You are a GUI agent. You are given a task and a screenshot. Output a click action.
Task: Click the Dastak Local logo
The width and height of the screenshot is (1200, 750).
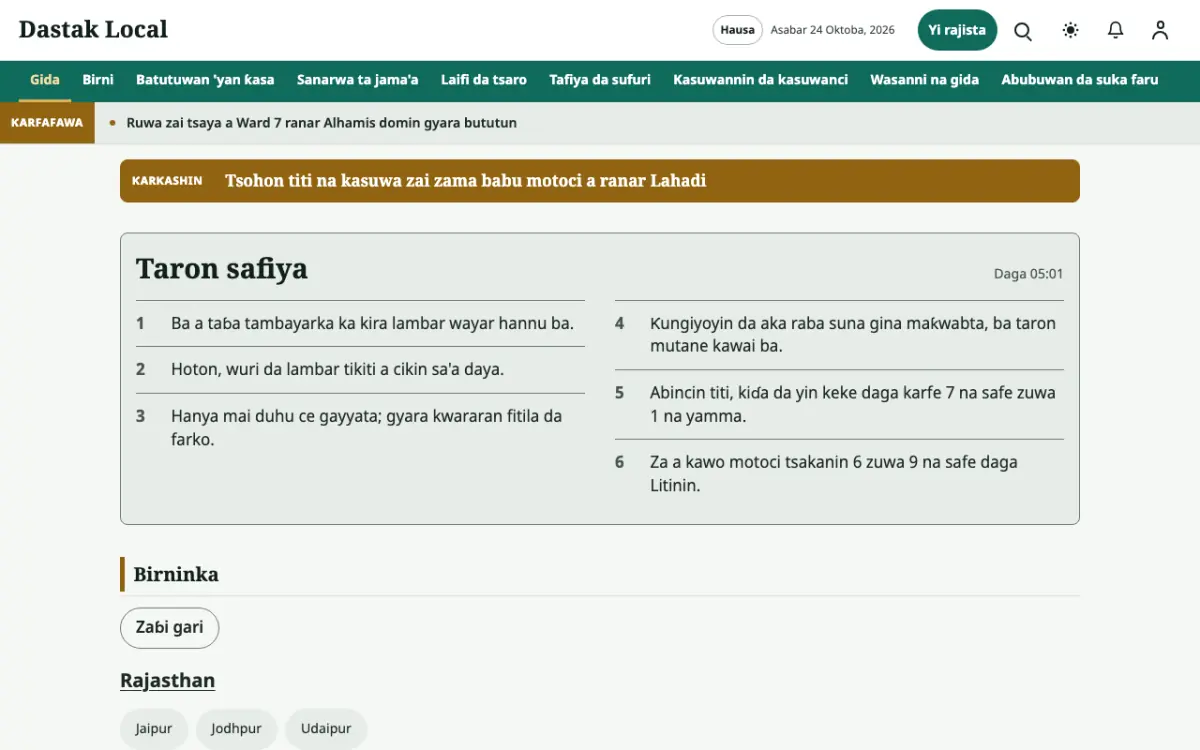click(x=93, y=29)
